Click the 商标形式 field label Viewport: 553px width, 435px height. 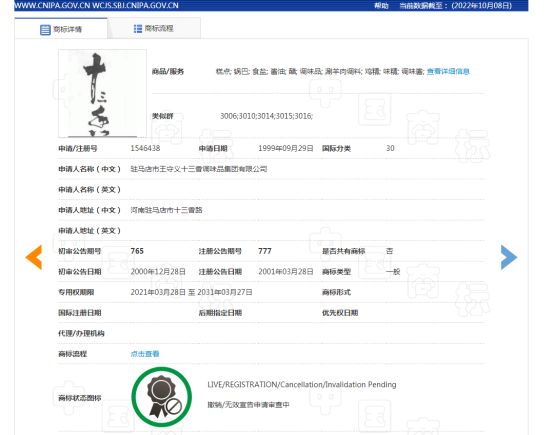pyautogui.click(x=336, y=292)
